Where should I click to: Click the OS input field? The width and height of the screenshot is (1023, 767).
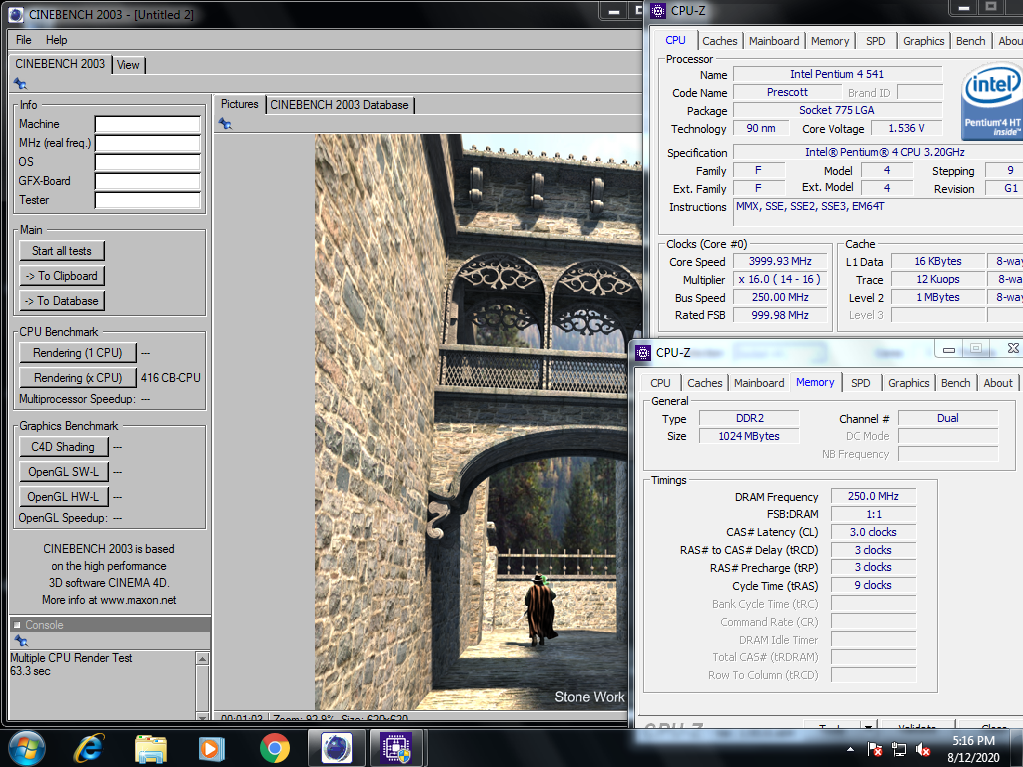[x=147, y=162]
